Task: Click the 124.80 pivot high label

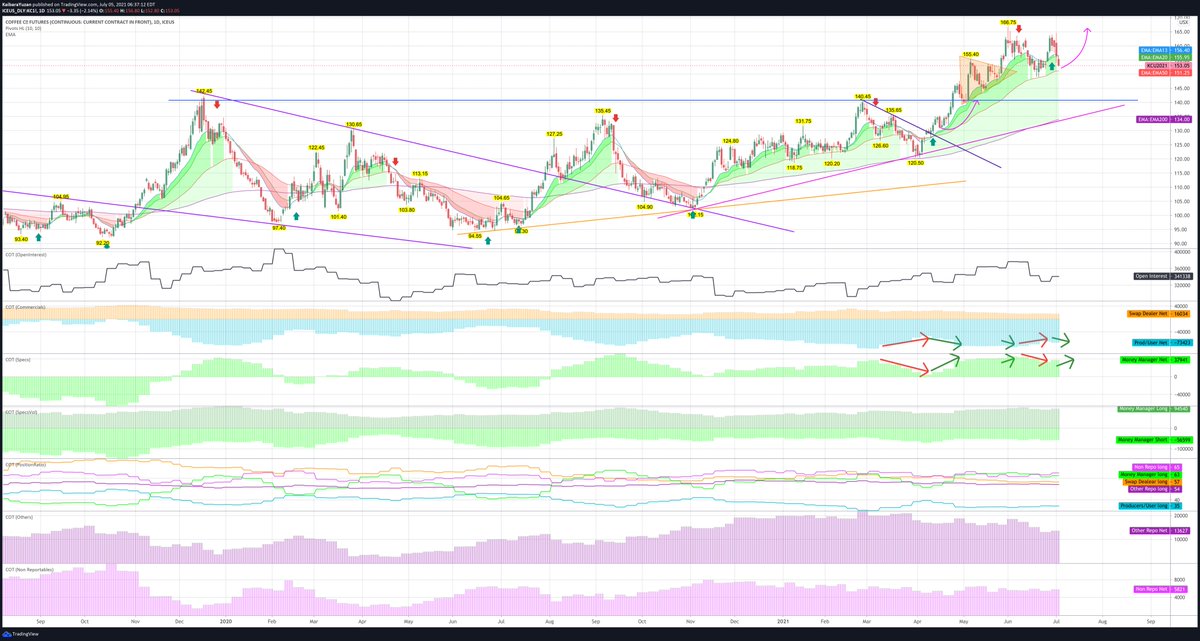Action: pyautogui.click(x=730, y=140)
